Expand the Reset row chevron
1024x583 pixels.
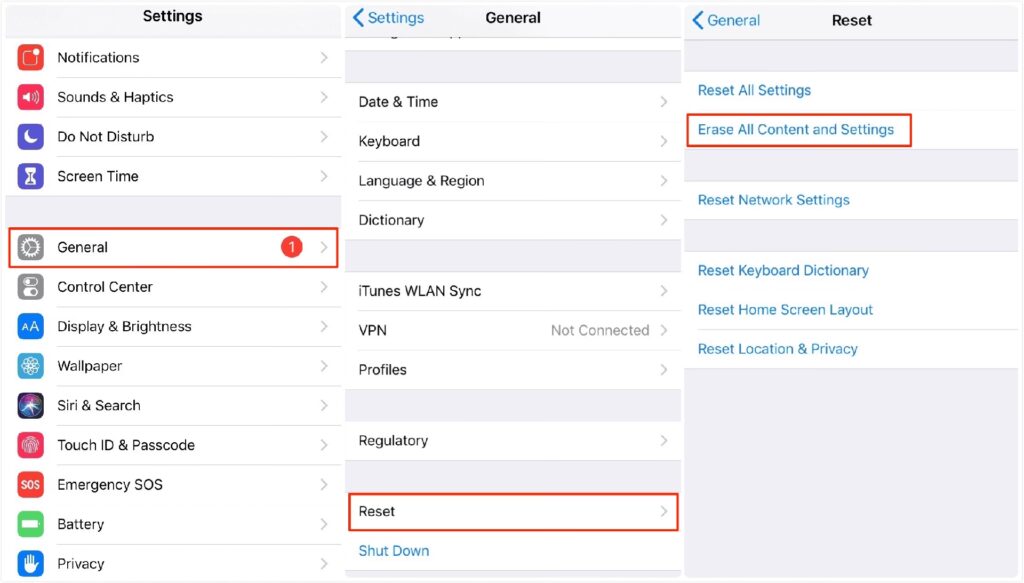click(664, 511)
